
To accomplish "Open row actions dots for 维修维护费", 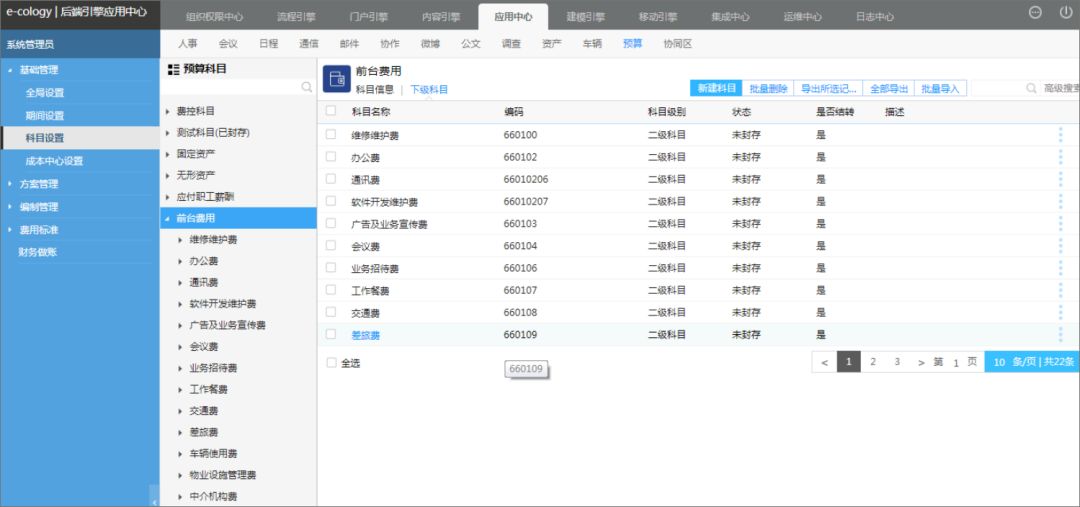I will click(x=1060, y=135).
